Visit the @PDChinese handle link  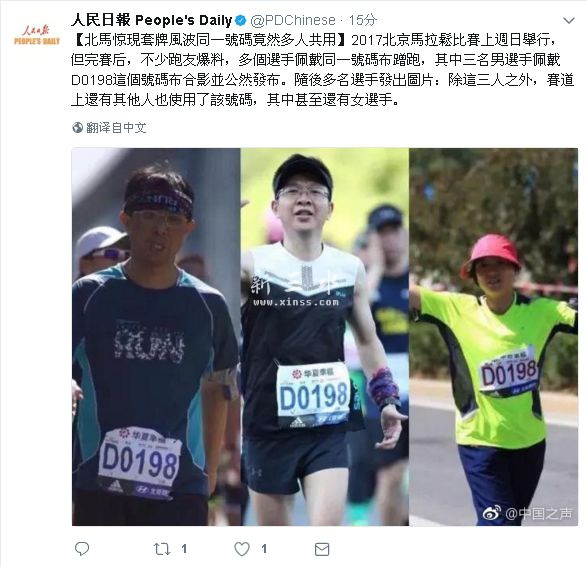[x=293, y=20]
